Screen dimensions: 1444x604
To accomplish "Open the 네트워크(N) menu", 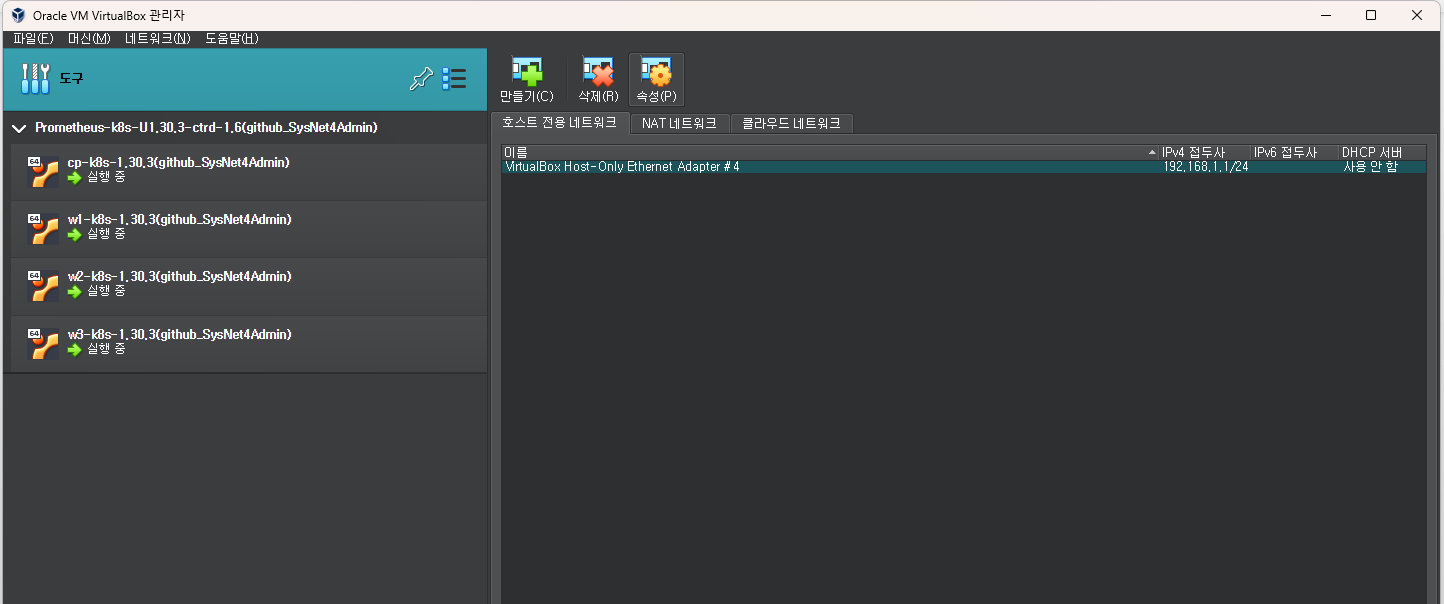I will click(x=157, y=39).
